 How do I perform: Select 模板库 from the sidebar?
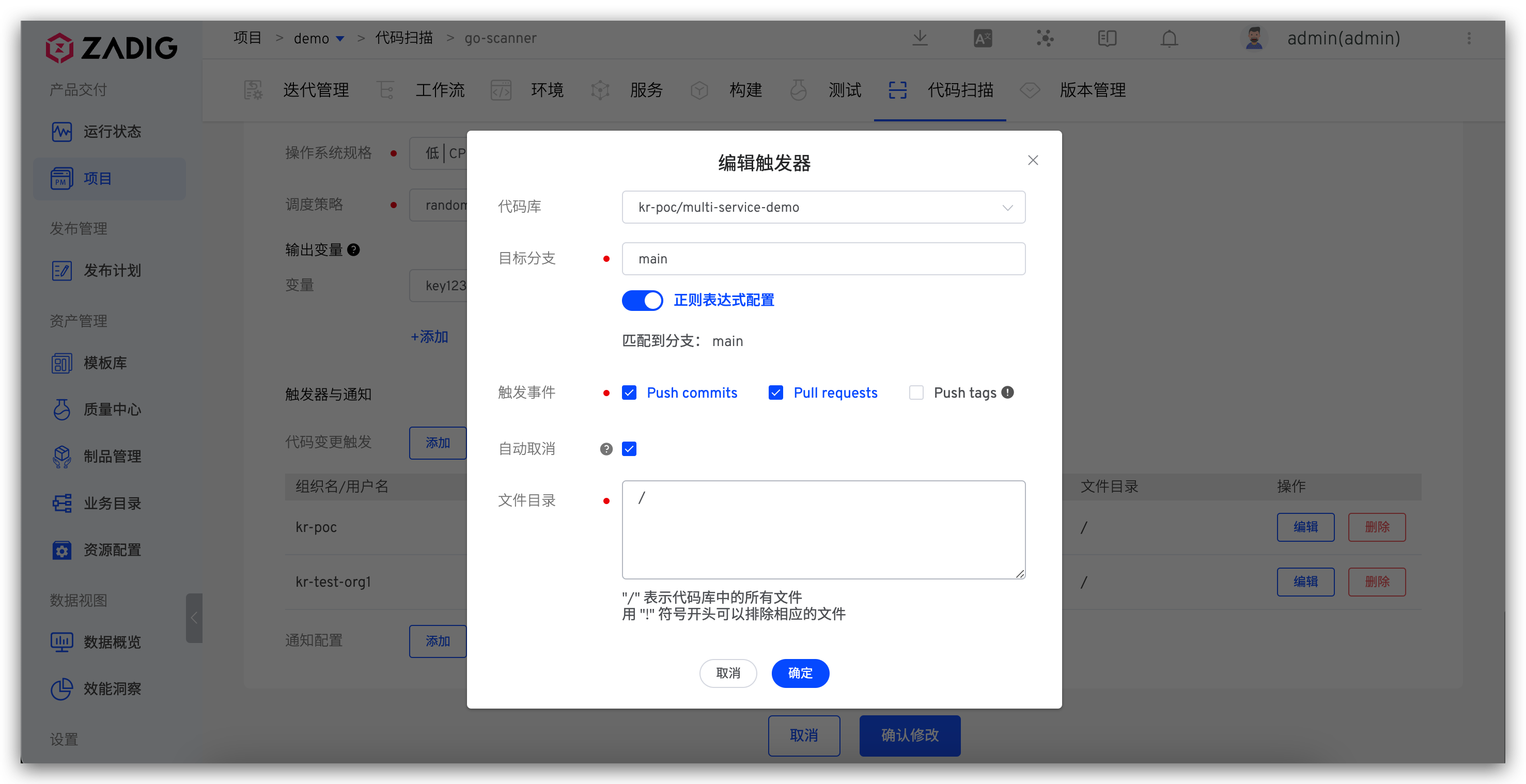point(106,363)
